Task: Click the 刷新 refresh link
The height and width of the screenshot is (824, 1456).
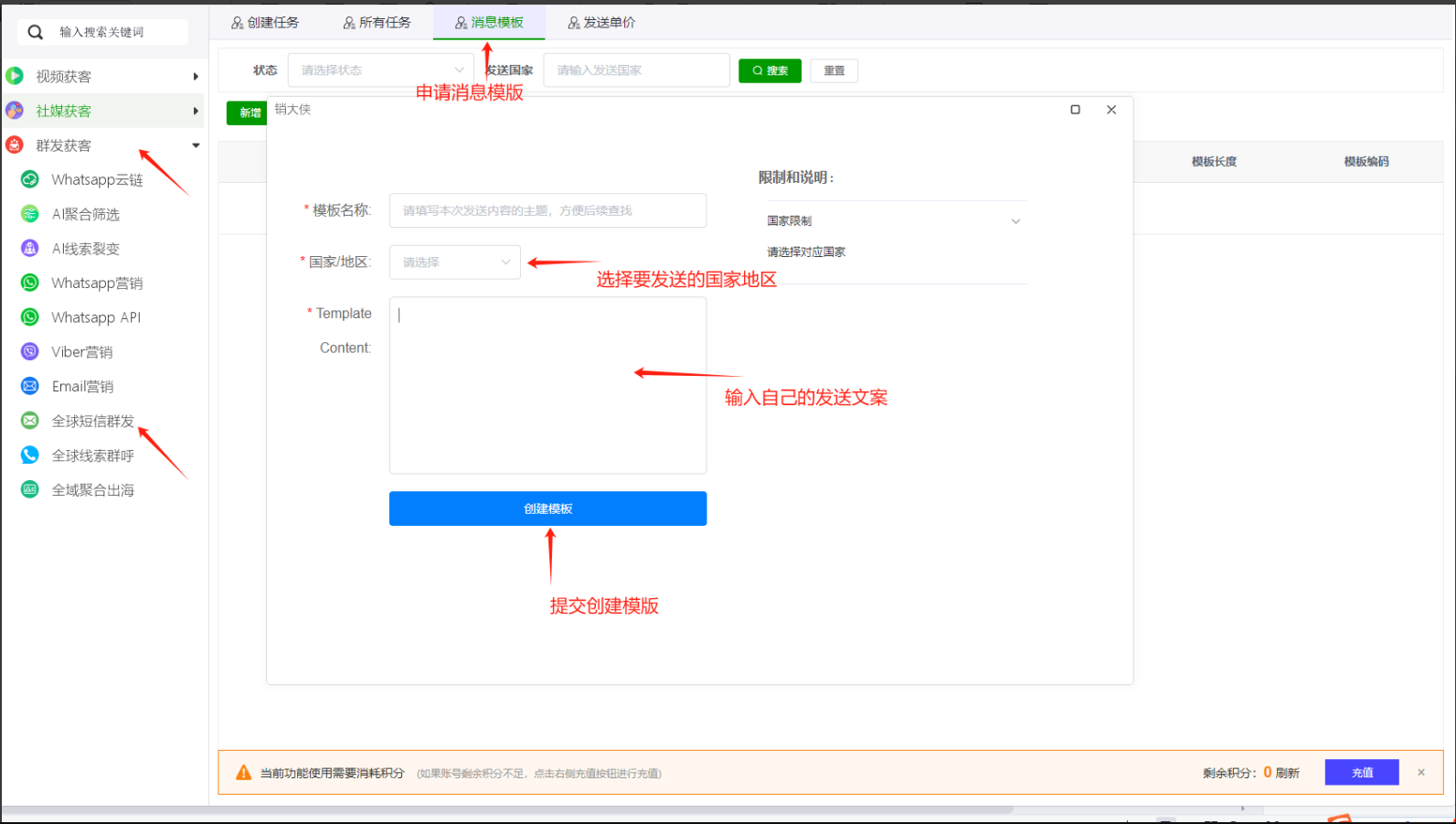Action: (1287, 773)
